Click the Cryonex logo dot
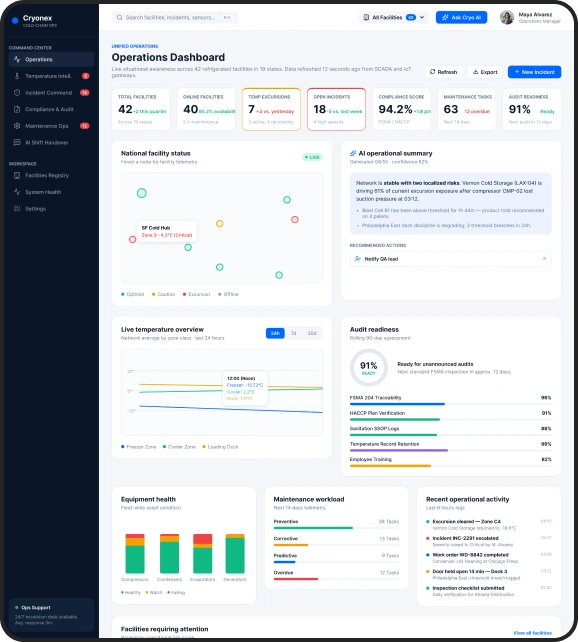 pyautogui.click(x=15, y=20)
